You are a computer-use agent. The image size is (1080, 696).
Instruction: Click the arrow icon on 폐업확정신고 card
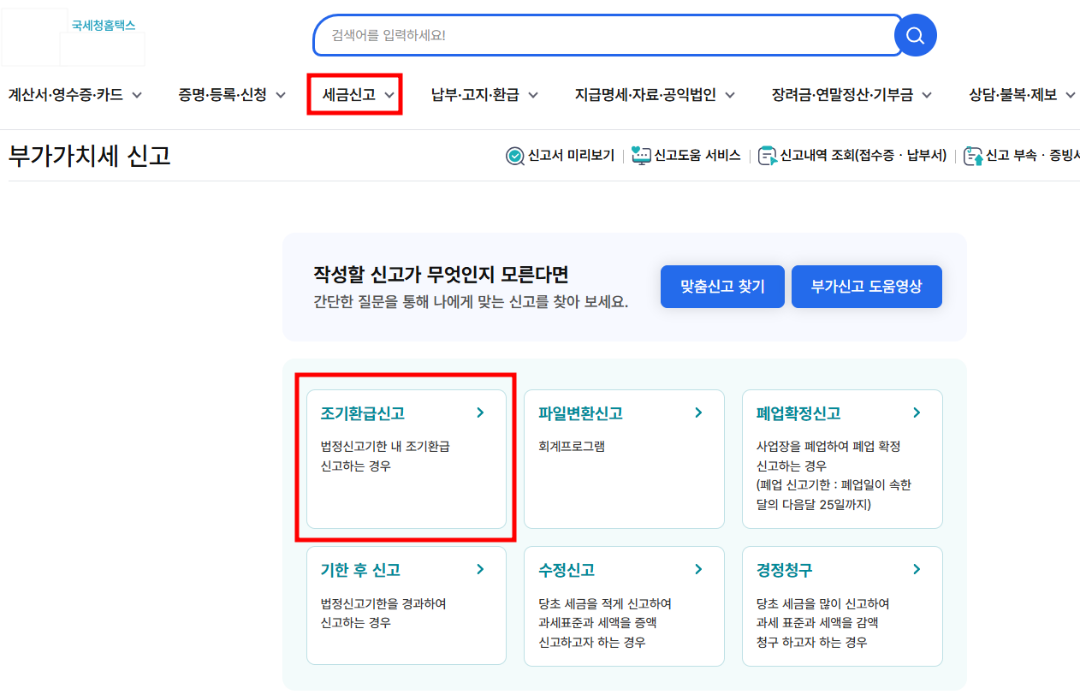click(916, 412)
